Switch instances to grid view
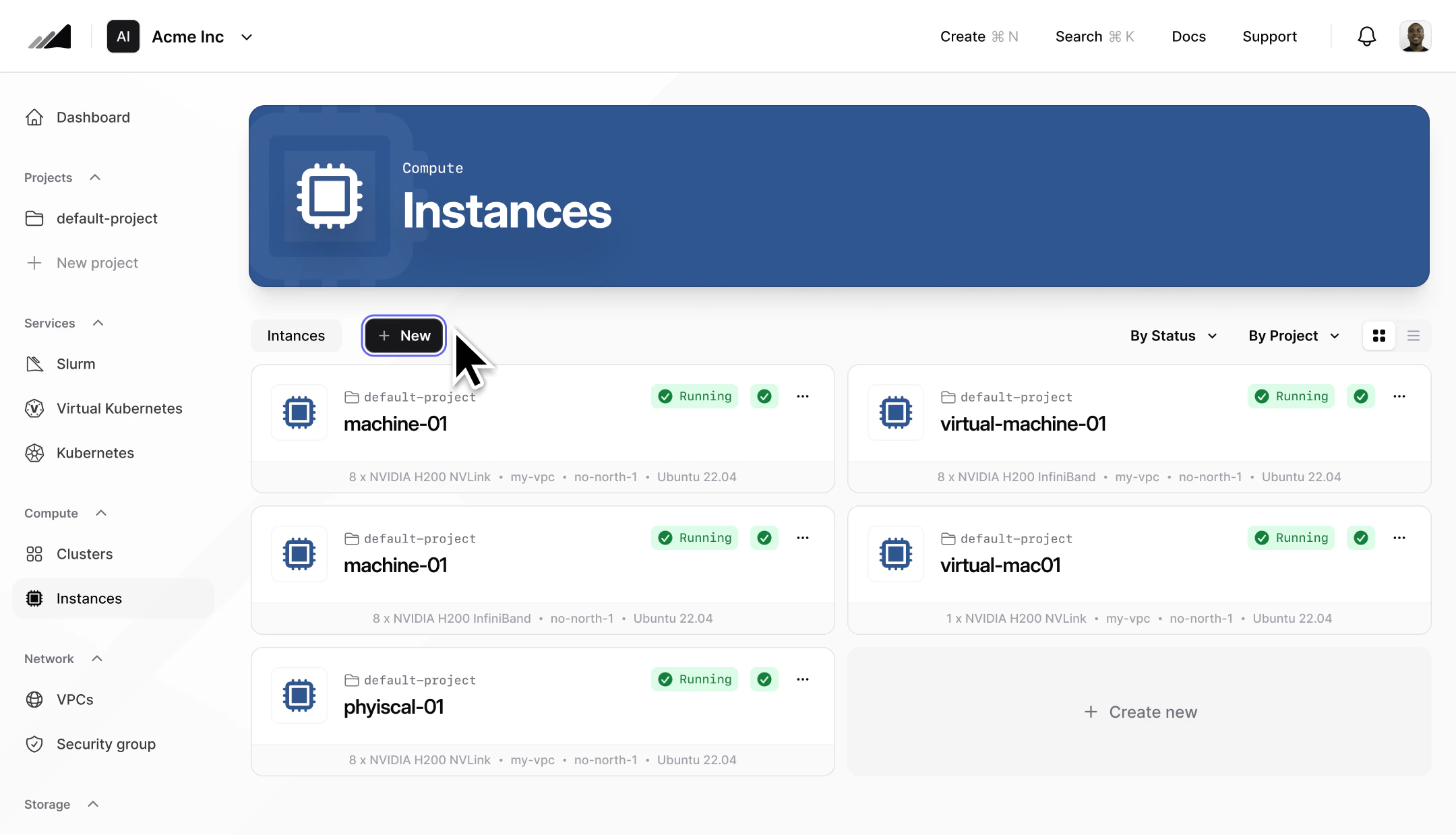 [1379, 335]
